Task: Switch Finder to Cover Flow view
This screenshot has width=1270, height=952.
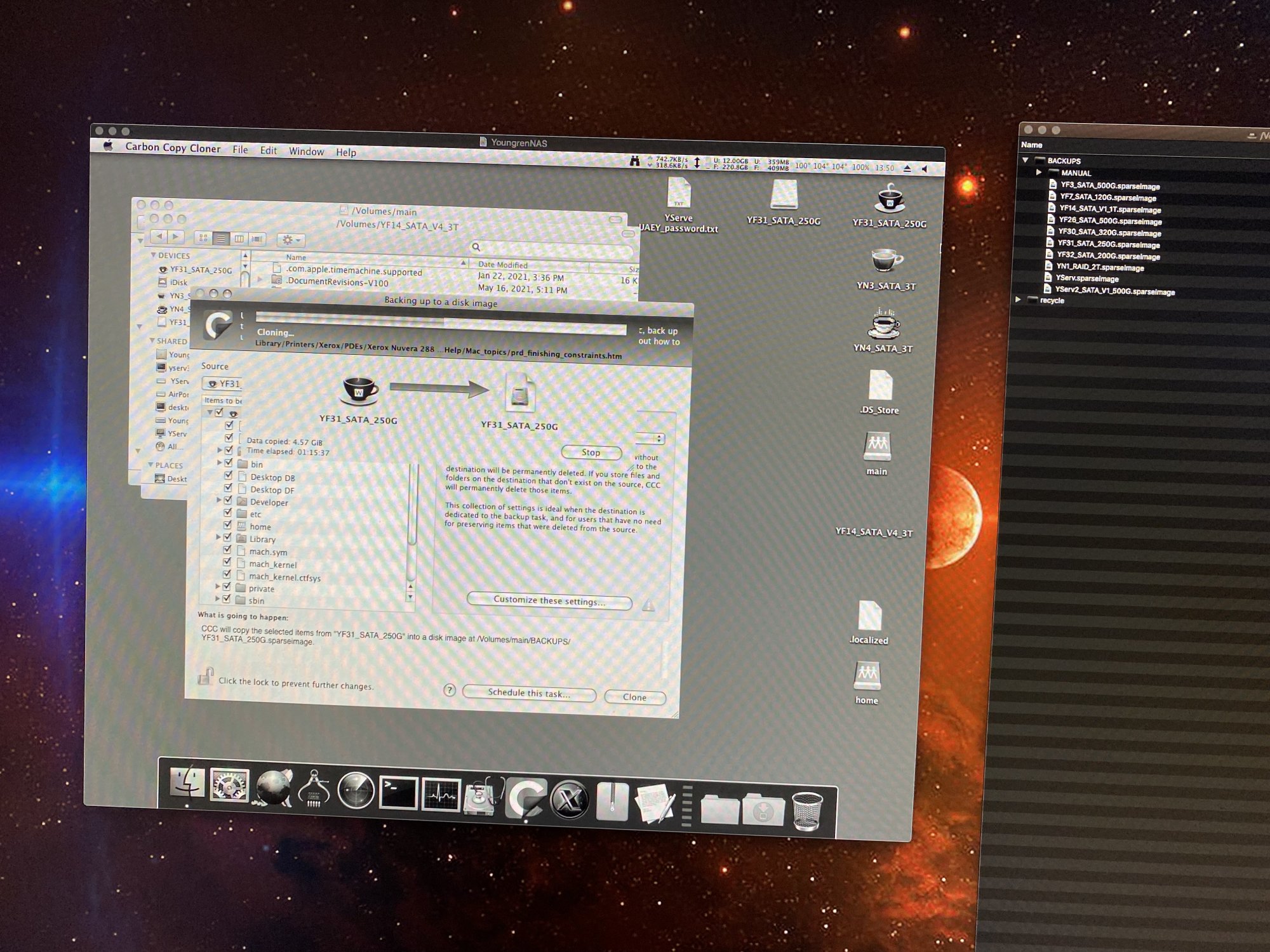Action: pyautogui.click(x=257, y=239)
